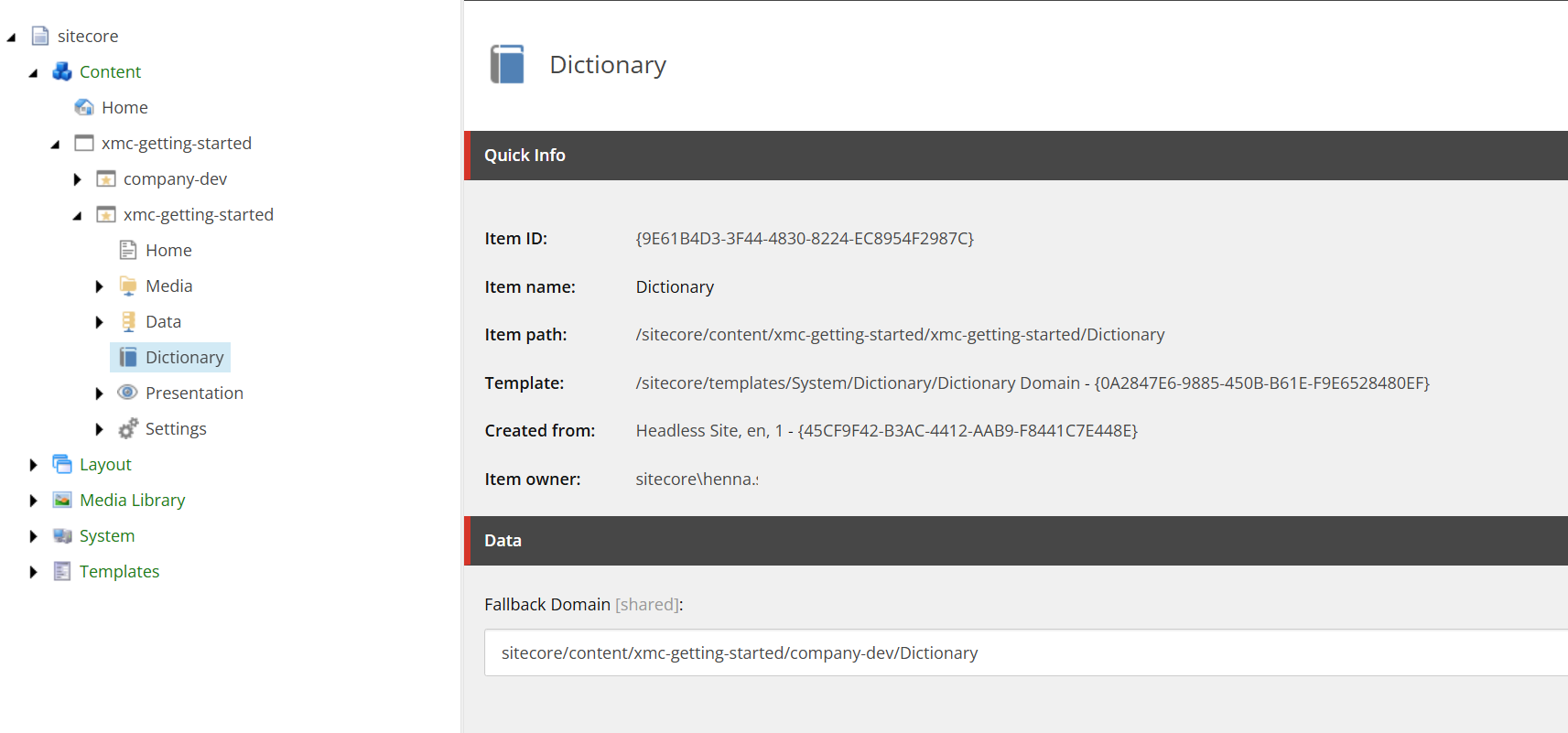The width and height of the screenshot is (1568, 733).
Task: Click the Settings gears icon
Action: click(x=128, y=428)
